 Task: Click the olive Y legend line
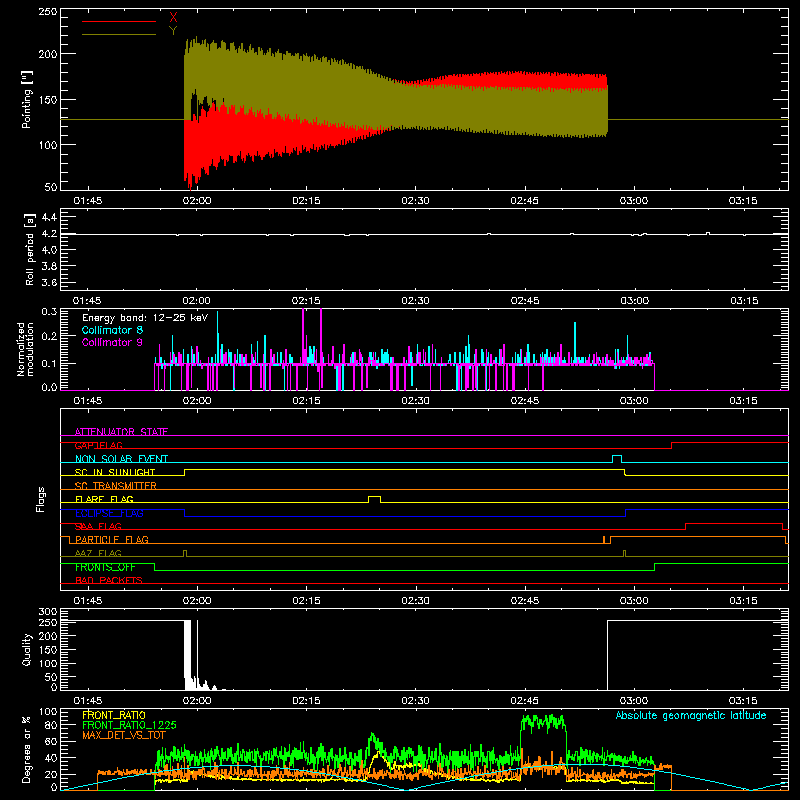[119, 35]
